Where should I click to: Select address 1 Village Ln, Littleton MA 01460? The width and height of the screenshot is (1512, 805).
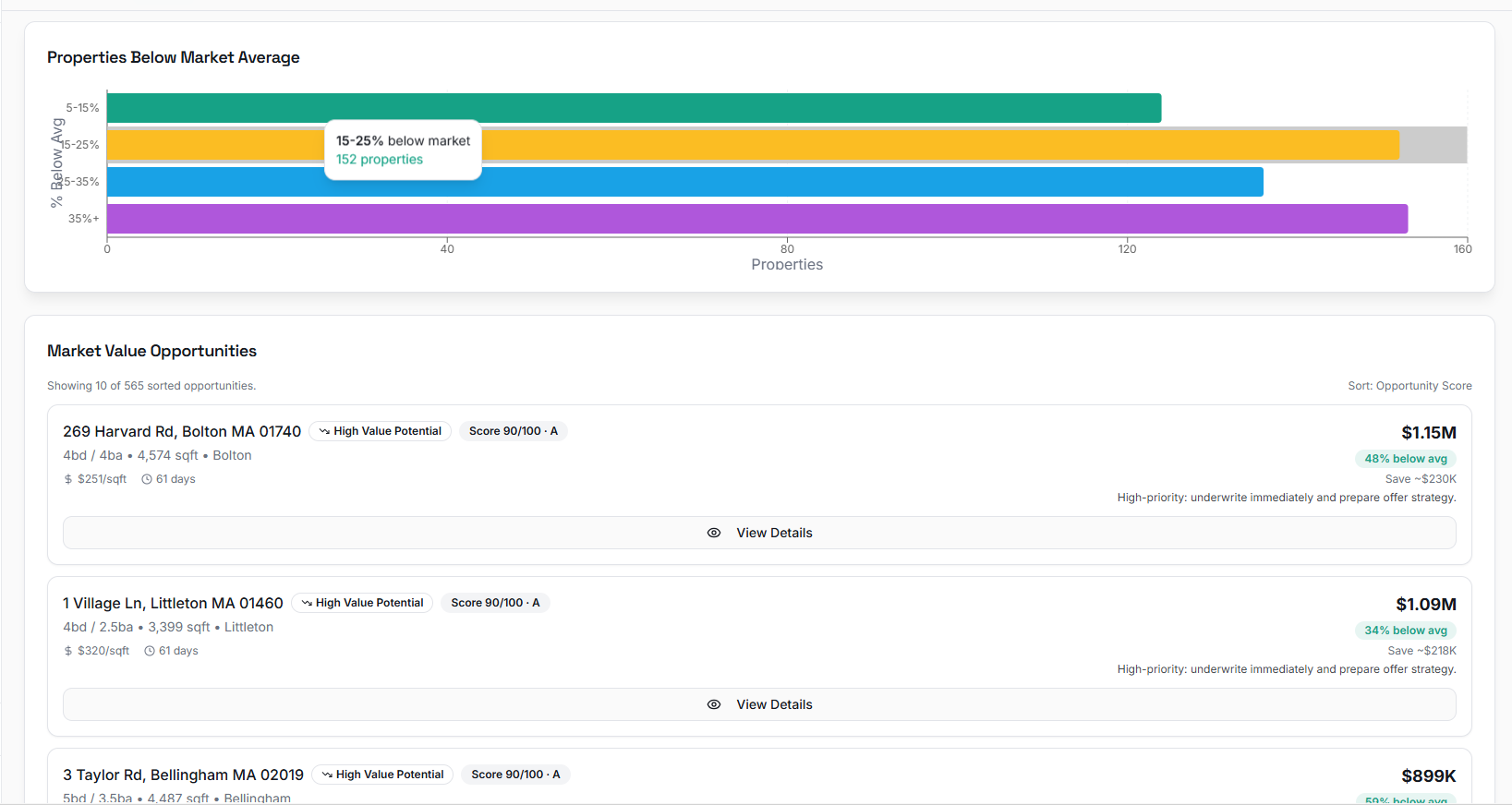click(173, 603)
